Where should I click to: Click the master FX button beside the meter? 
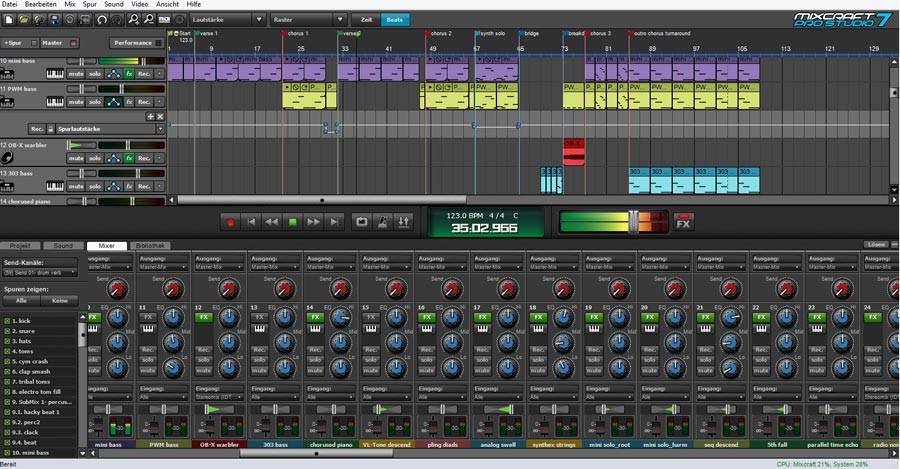tap(683, 222)
